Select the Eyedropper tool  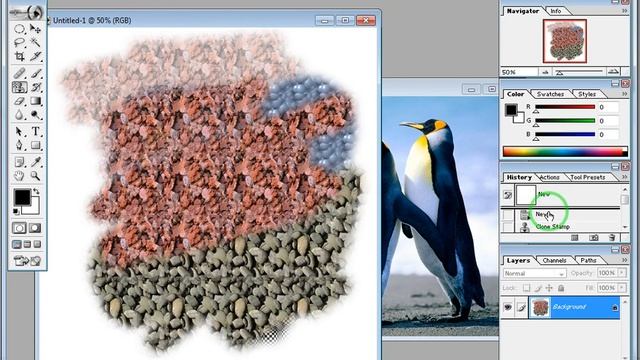tap(36, 162)
